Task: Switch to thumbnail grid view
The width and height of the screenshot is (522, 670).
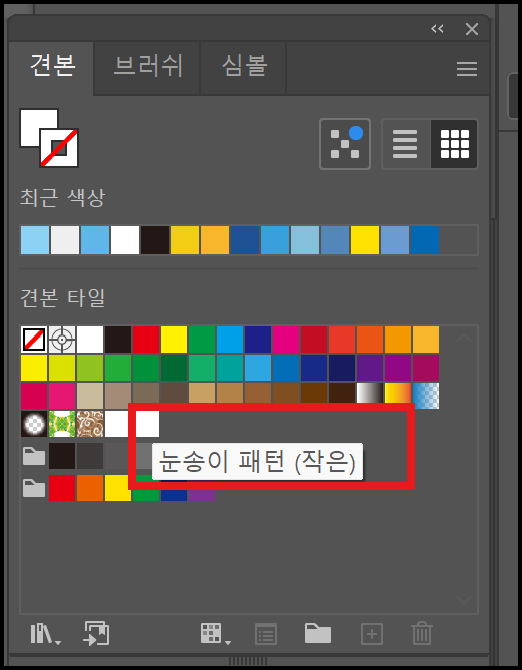Action: coord(455,144)
